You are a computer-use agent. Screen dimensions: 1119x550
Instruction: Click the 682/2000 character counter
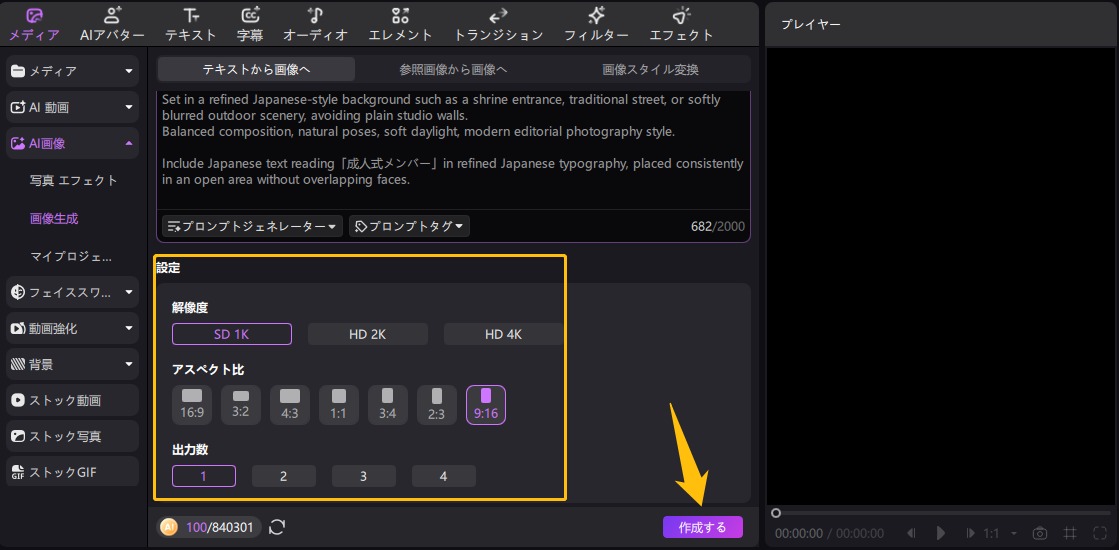[718, 227]
